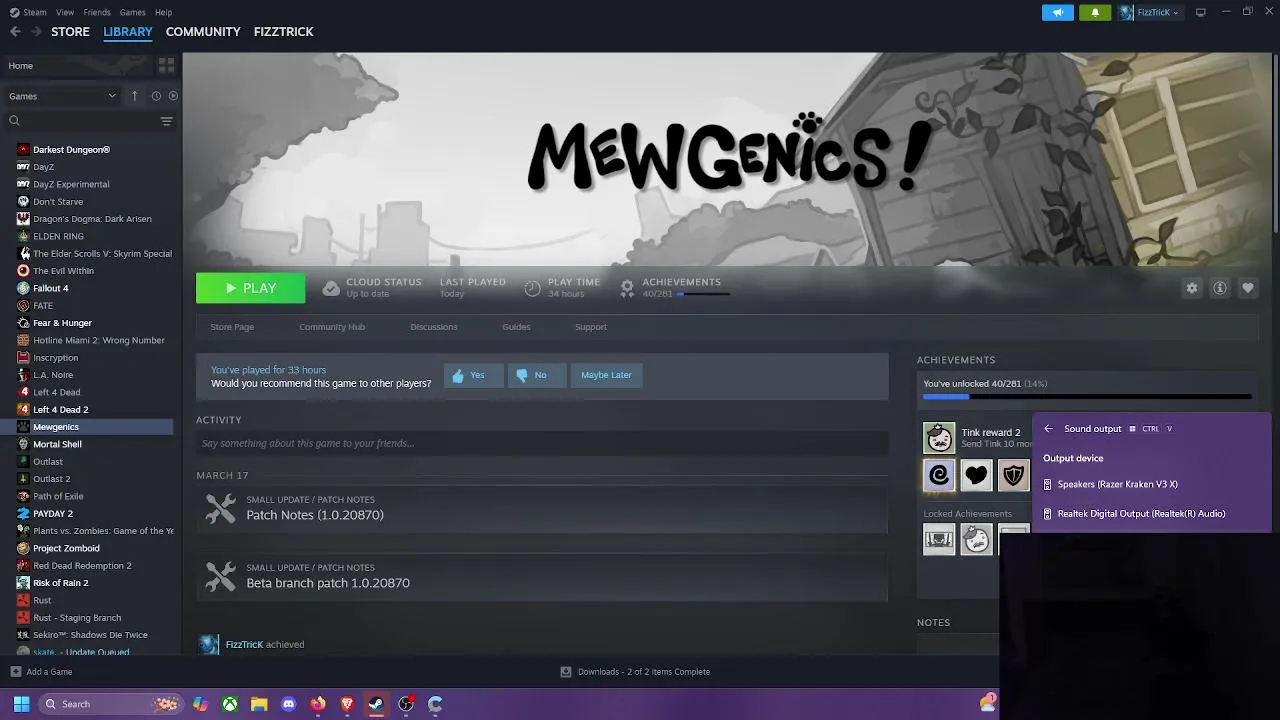Open Downloads status at the bottom
Image resolution: width=1280 pixels, height=720 pixels.
pos(635,672)
